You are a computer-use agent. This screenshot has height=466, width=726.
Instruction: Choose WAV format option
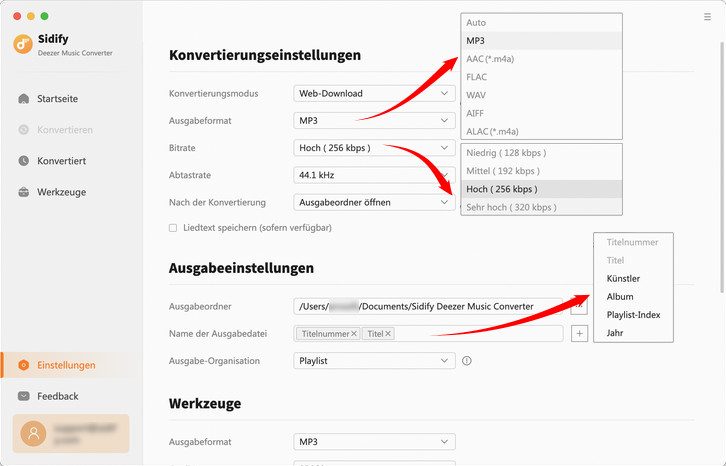541,95
